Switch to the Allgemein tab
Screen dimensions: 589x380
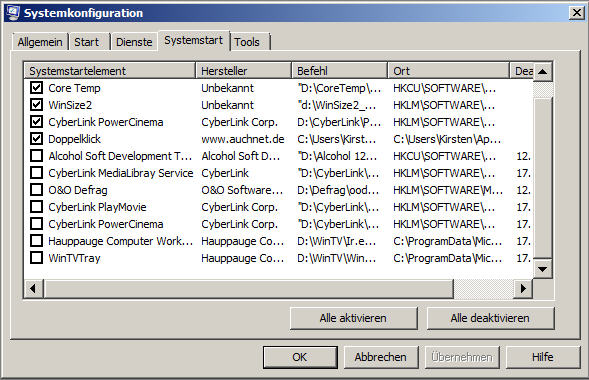point(40,42)
